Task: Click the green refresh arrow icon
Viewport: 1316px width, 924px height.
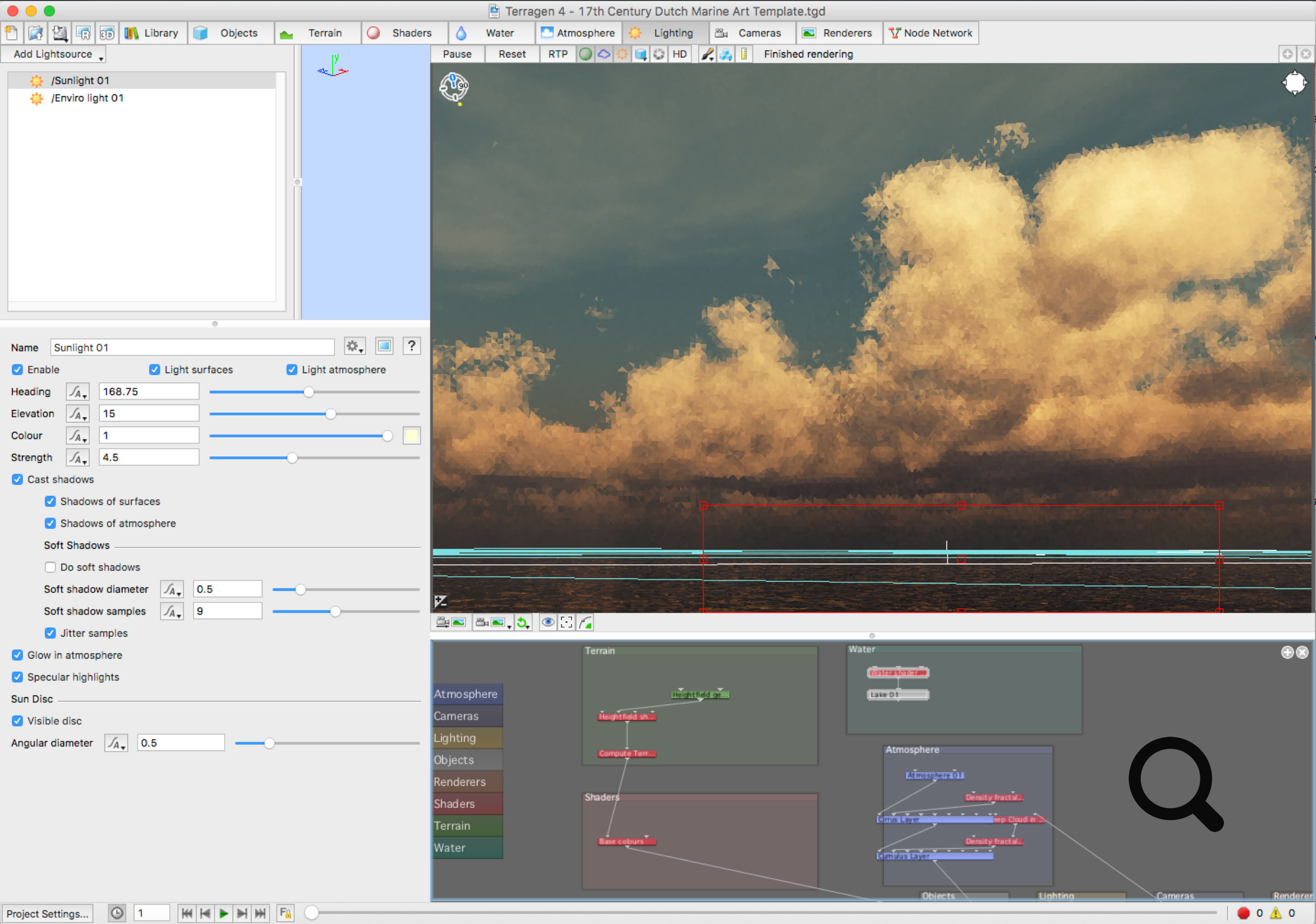Action: pyautogui.click(x=522, y=623)
